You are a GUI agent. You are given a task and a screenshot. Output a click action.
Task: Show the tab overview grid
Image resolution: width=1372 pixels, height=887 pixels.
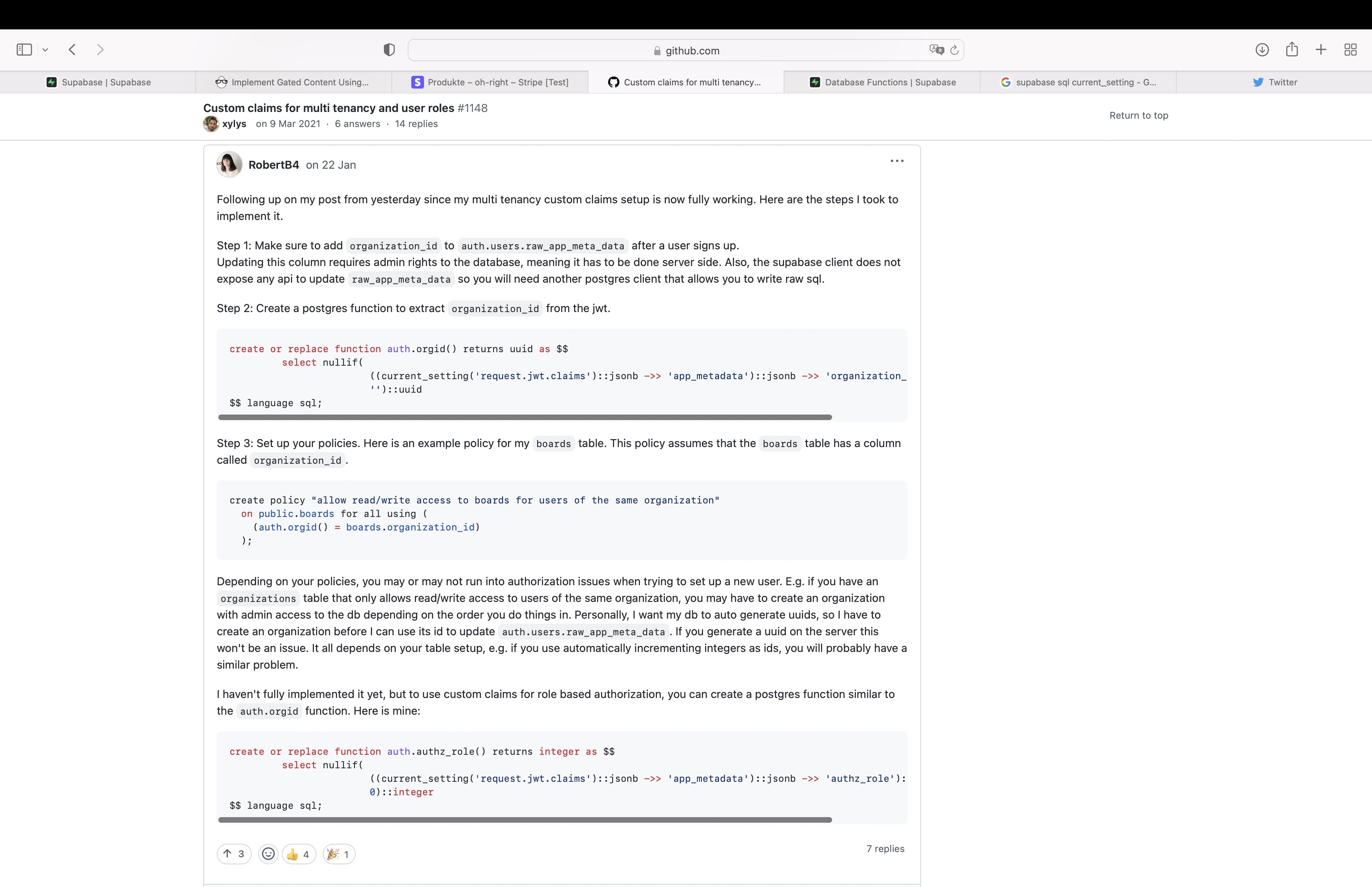click(x=1351, y=50)
